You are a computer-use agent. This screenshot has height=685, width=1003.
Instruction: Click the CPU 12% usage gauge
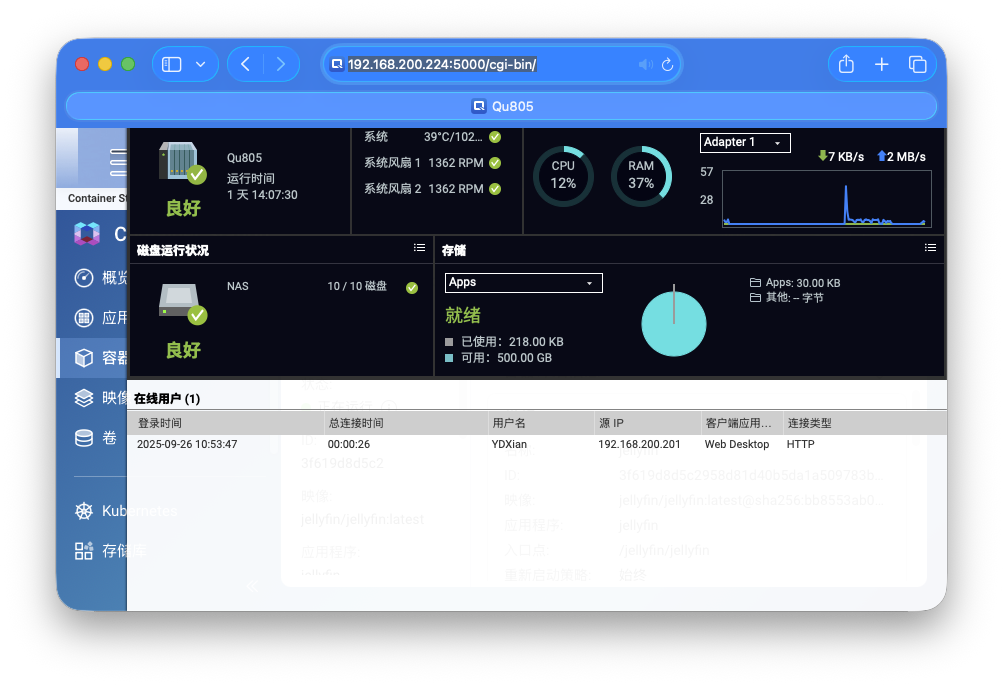[x=563, y=176]
